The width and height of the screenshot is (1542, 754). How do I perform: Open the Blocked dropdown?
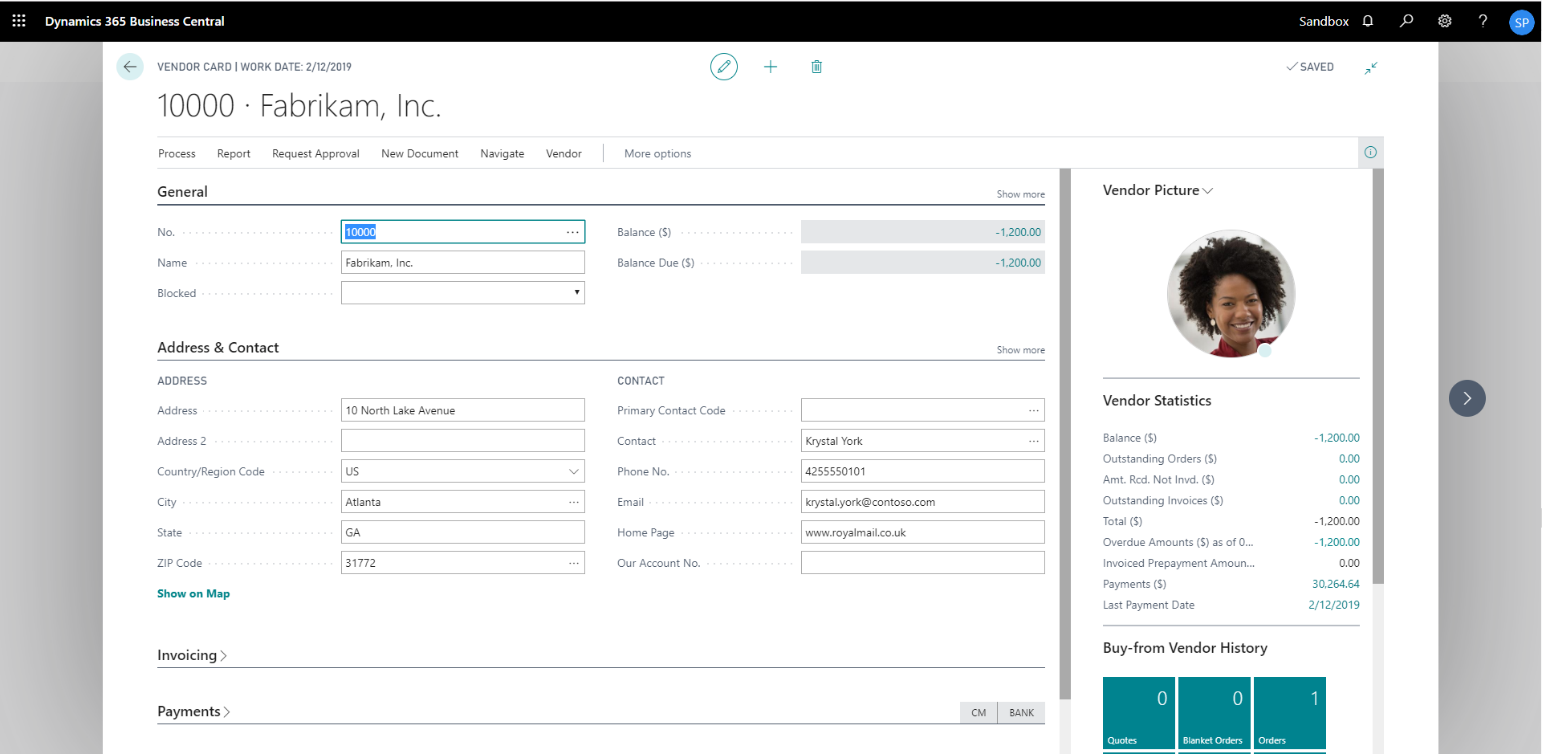[x=463, y=293]
